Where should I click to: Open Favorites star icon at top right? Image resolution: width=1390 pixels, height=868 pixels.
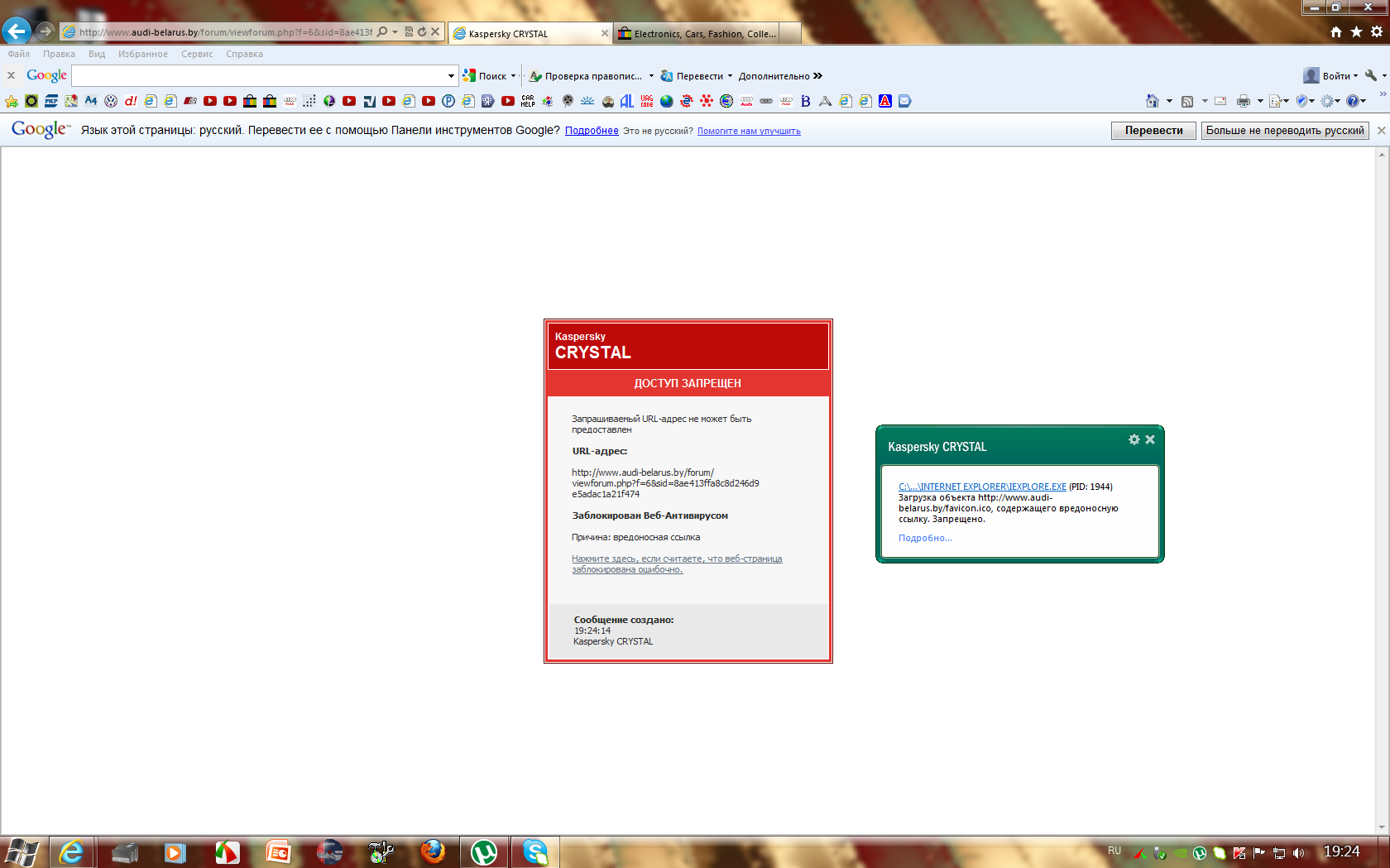1357,31
